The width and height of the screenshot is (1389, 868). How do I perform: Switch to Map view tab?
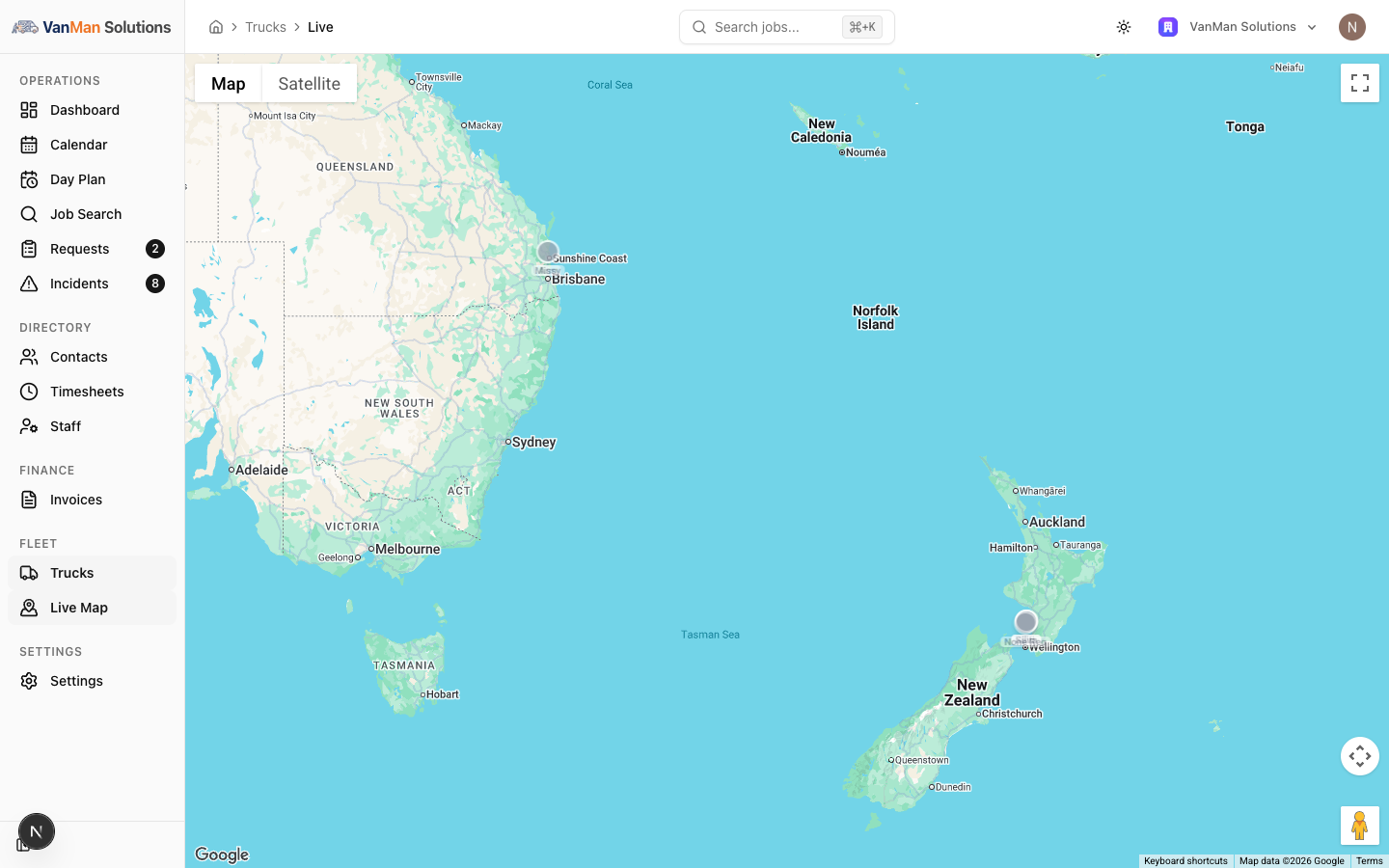pos(229,84)
